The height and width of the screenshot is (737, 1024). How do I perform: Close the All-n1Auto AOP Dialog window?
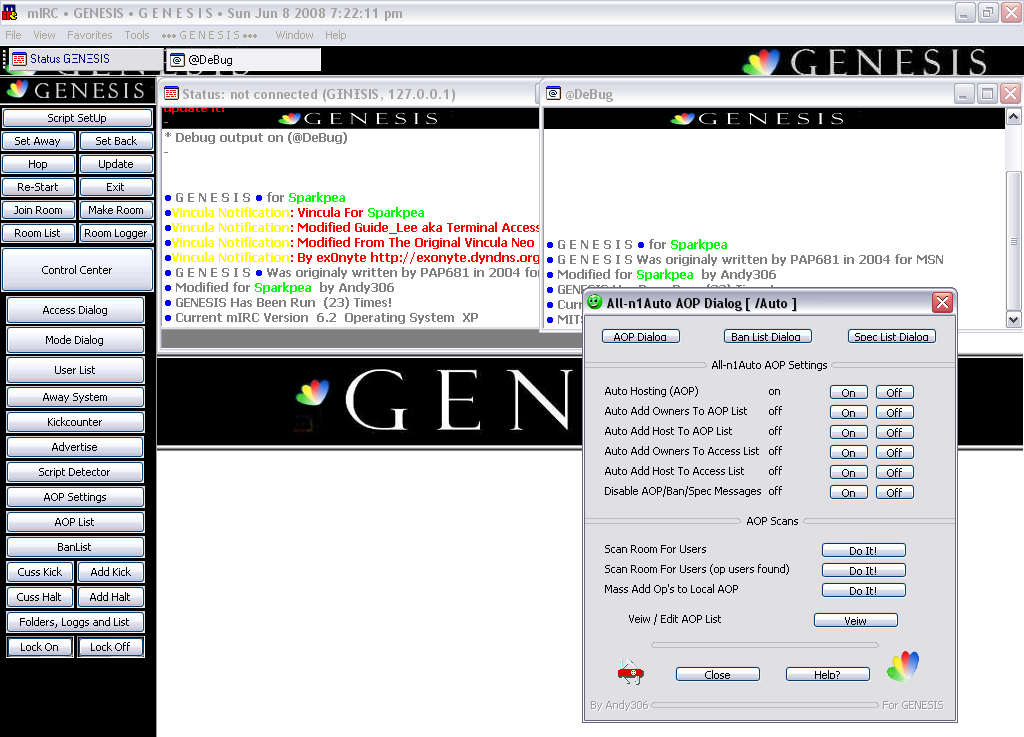[x=942, y=302]
